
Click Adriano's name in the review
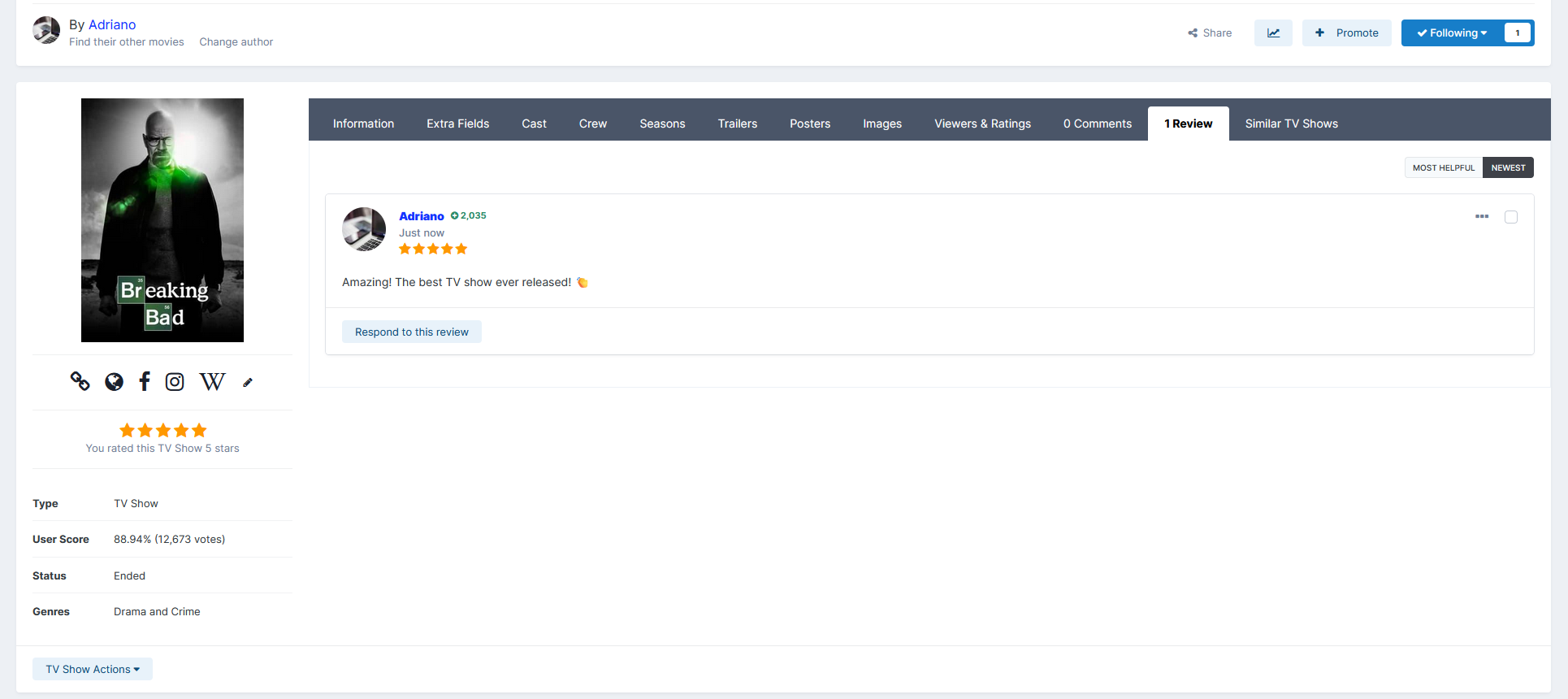tap(422, 216)
